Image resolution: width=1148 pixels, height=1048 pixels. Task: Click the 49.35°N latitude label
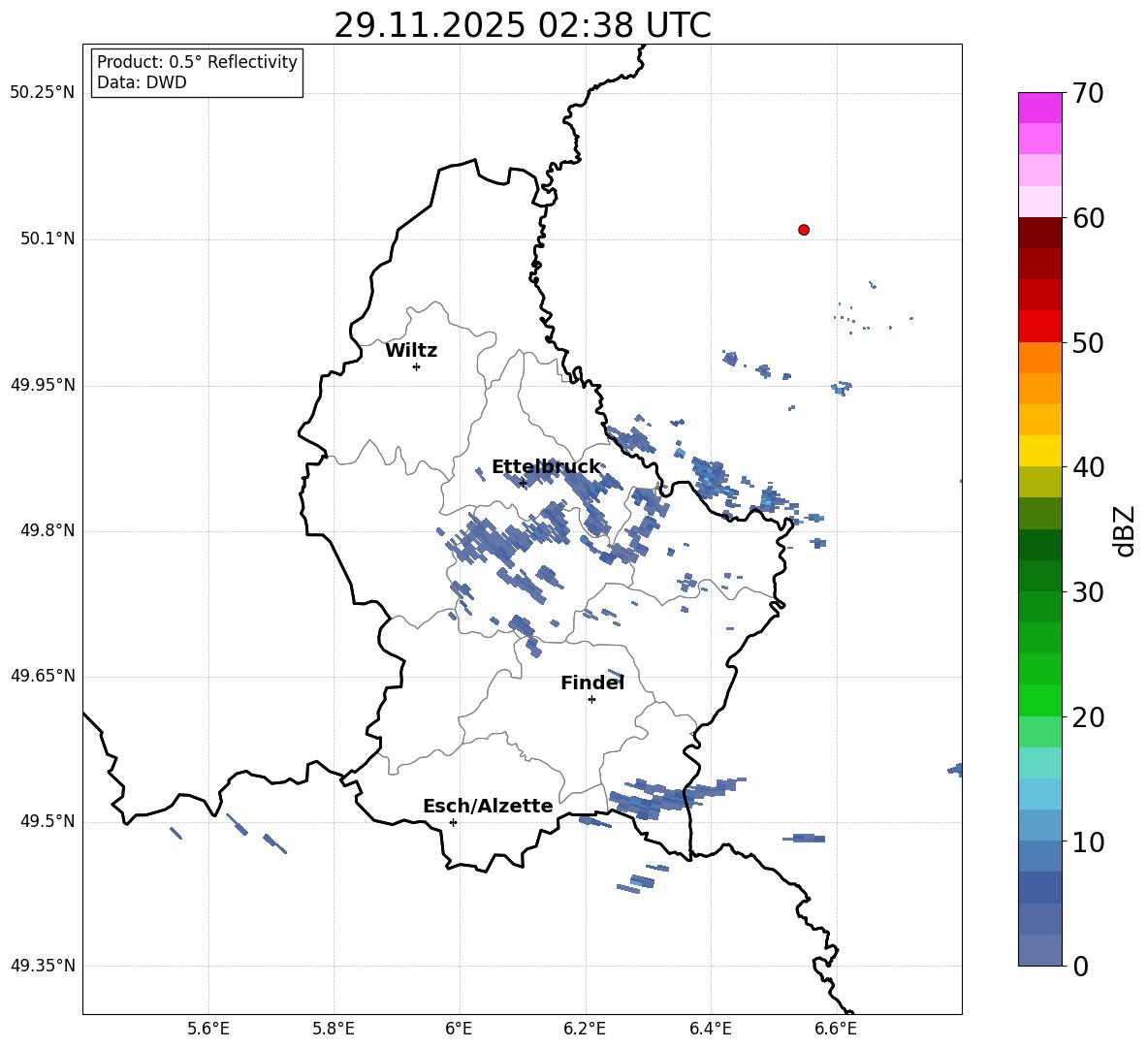(43, 966)
